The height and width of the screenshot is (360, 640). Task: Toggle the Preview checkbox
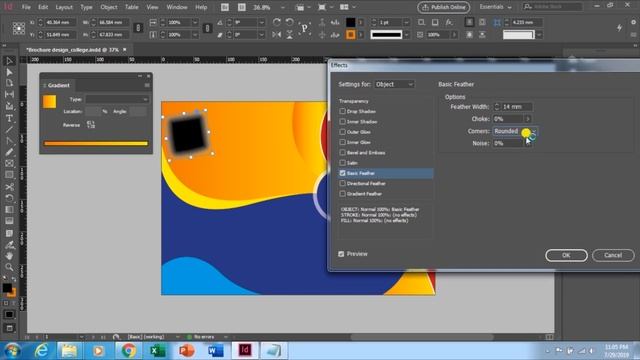point(341,254)
